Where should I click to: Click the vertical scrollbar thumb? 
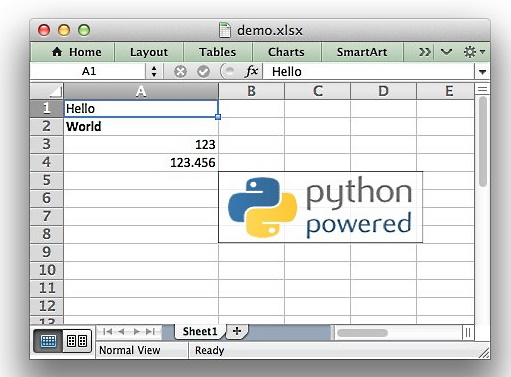coord(482,142)
